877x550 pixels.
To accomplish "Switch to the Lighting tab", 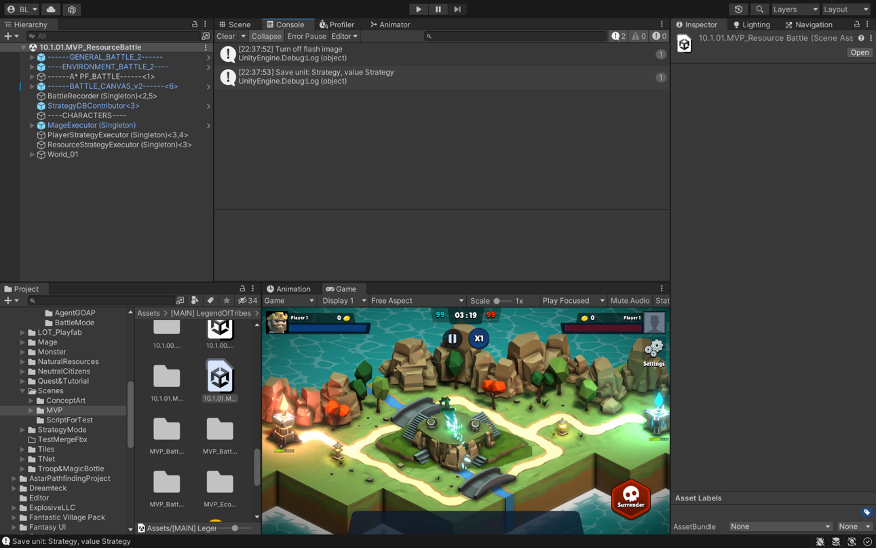I will 752,24.
